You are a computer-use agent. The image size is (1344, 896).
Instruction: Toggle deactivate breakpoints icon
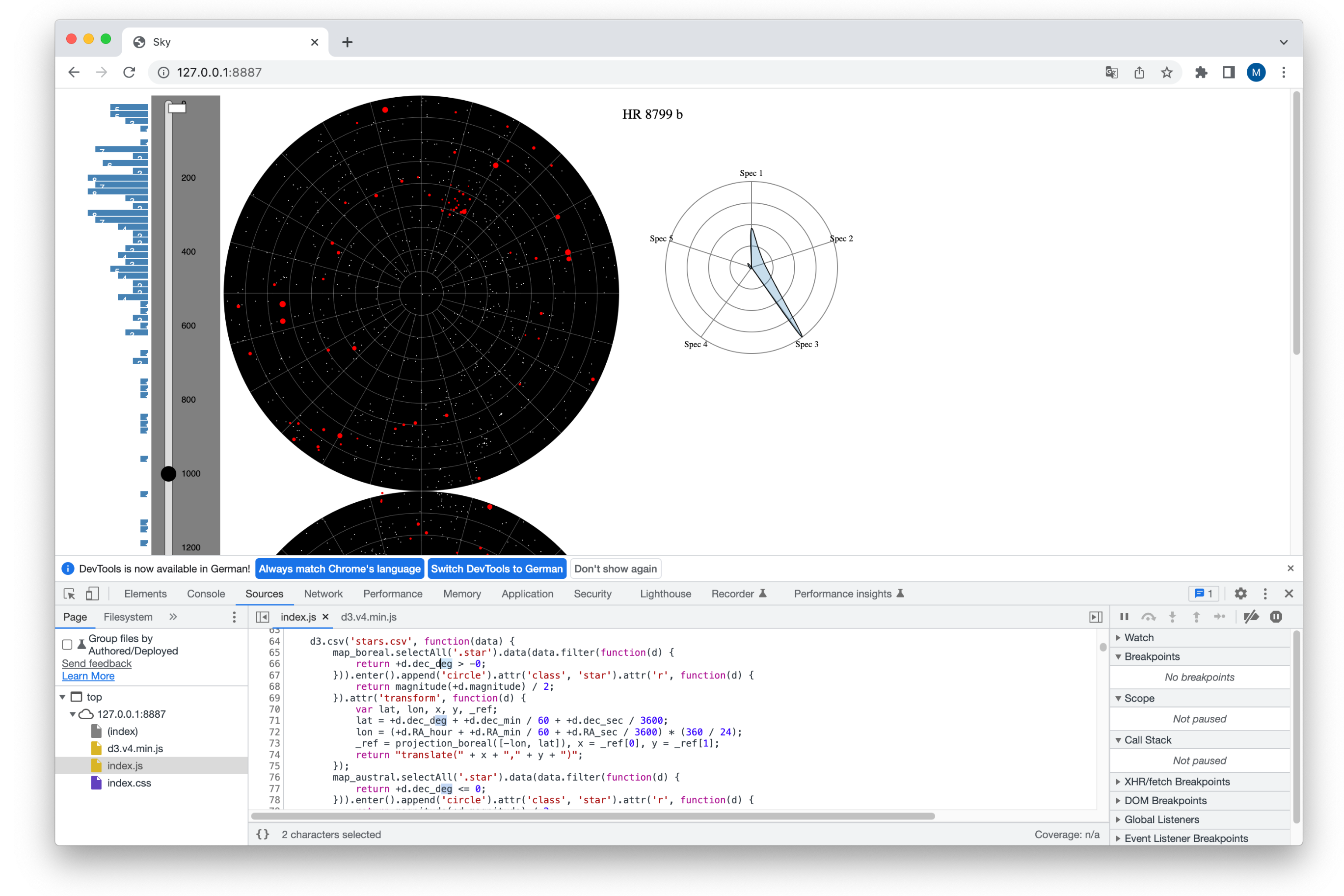1251,617
